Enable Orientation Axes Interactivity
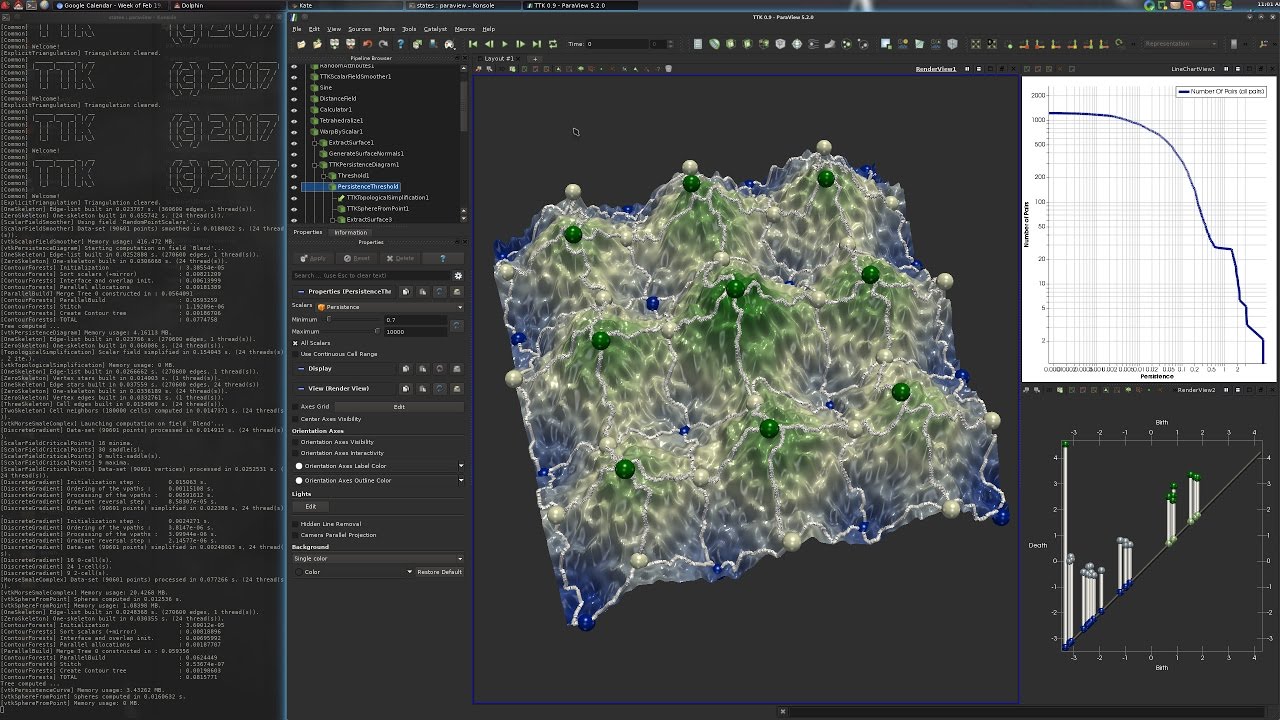The width and height of the screenshot is (1280, 720). coord(296,453)
